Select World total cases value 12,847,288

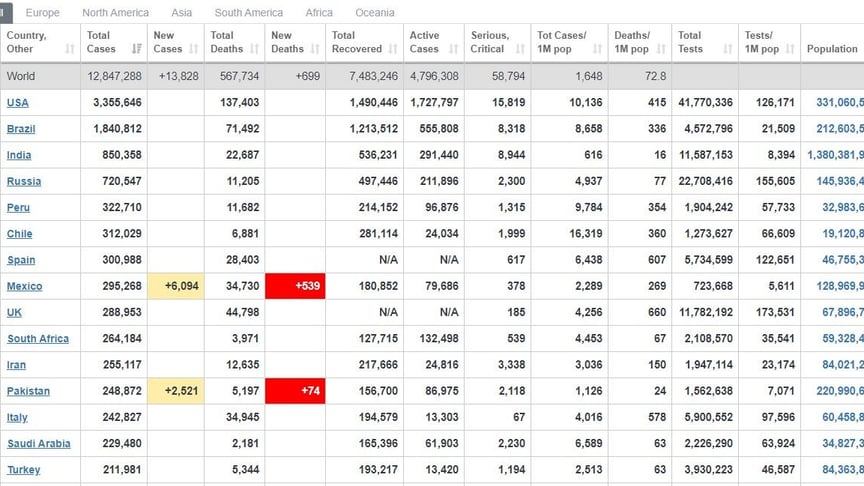[x=114, y=76]
